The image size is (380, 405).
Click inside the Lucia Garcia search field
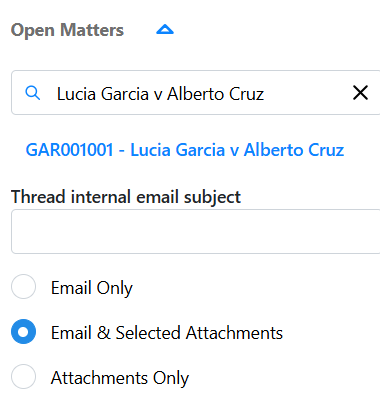[x=195, y=93]
